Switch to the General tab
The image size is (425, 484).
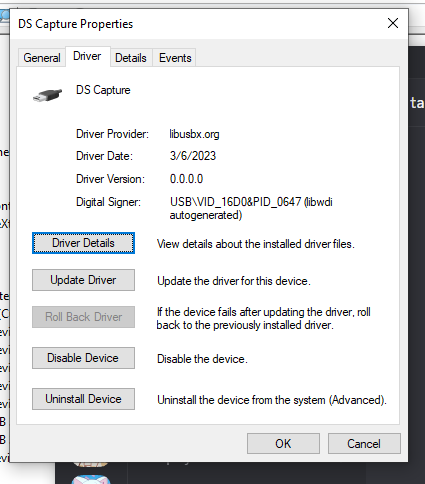click(x=42, y=58)
